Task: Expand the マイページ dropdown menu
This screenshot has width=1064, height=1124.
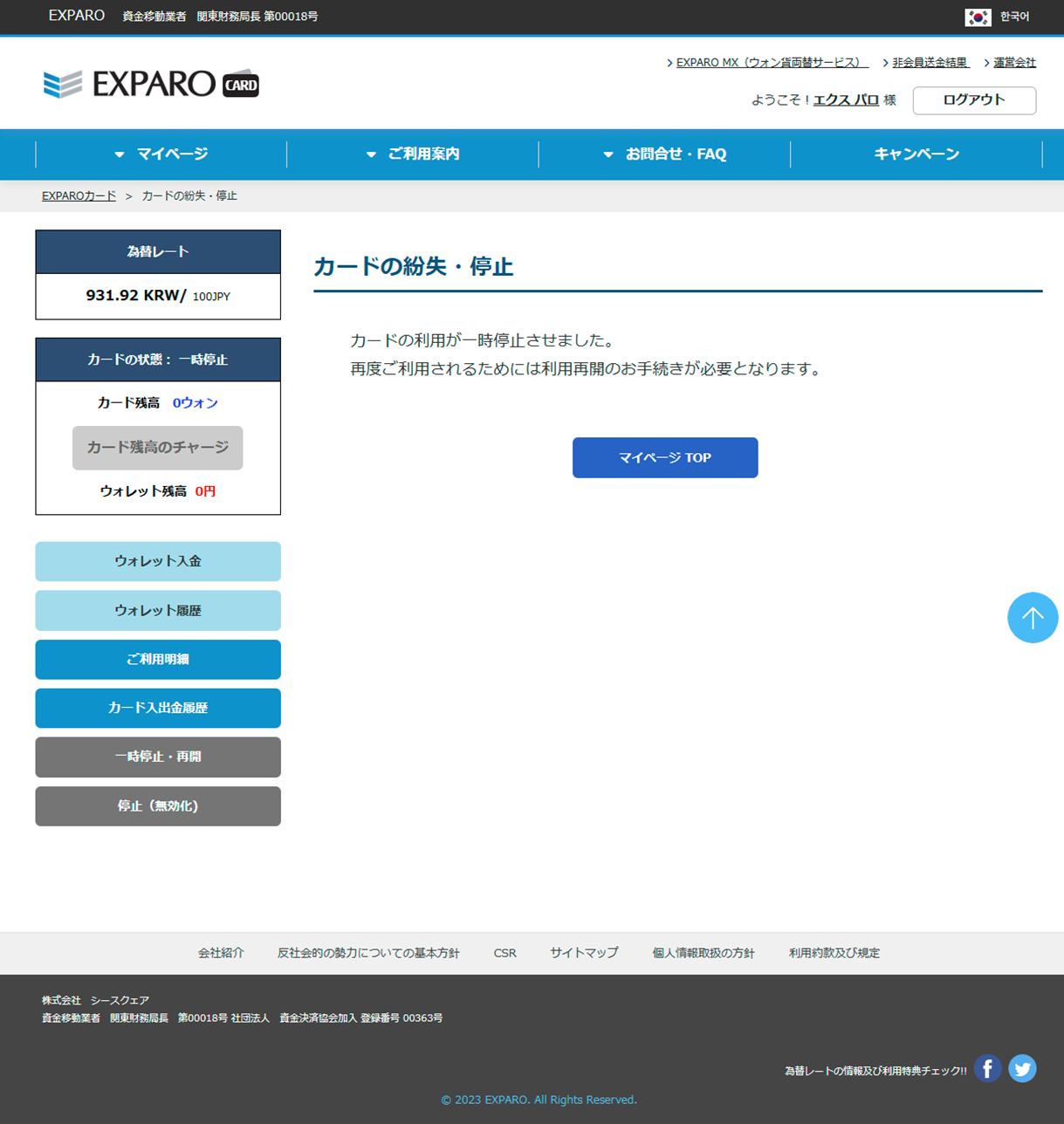Action: [161, 154]
